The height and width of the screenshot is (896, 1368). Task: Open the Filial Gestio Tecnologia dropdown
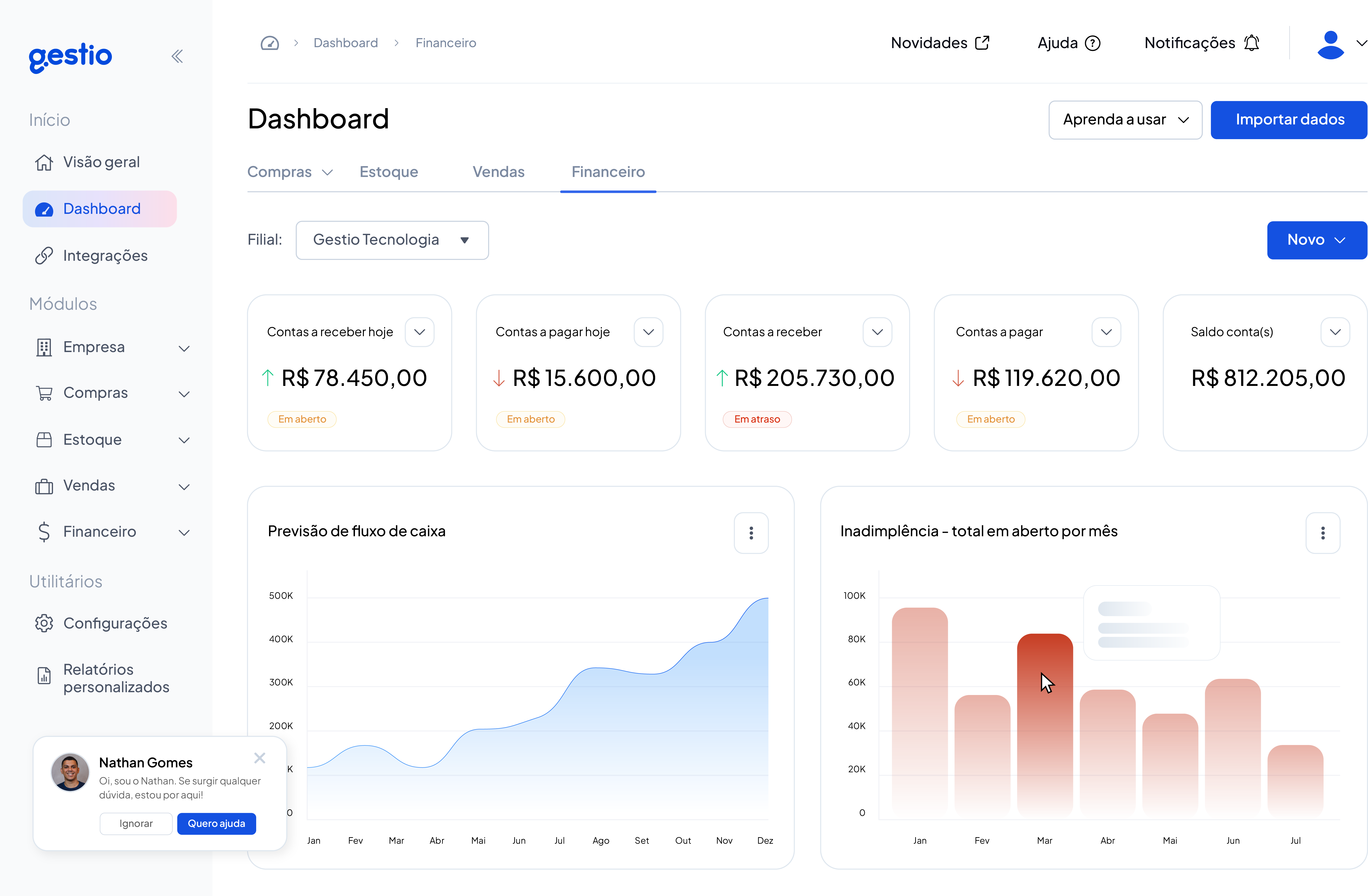click(392, 240)
